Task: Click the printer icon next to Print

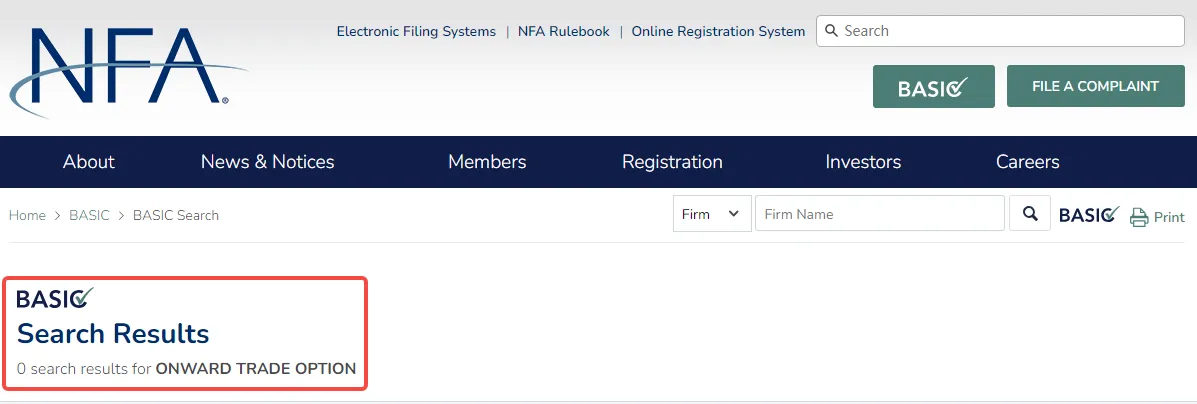Action: tap(1139, 217)
